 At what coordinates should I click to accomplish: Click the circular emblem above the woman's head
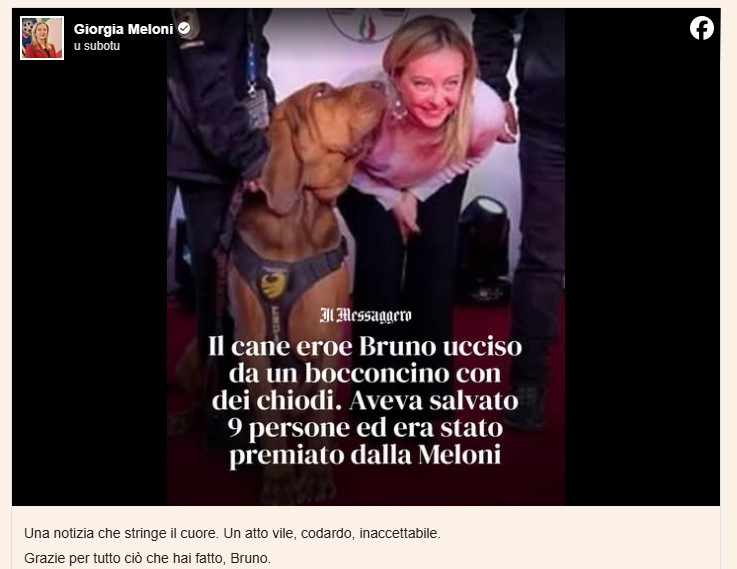[x=367, y=23]
